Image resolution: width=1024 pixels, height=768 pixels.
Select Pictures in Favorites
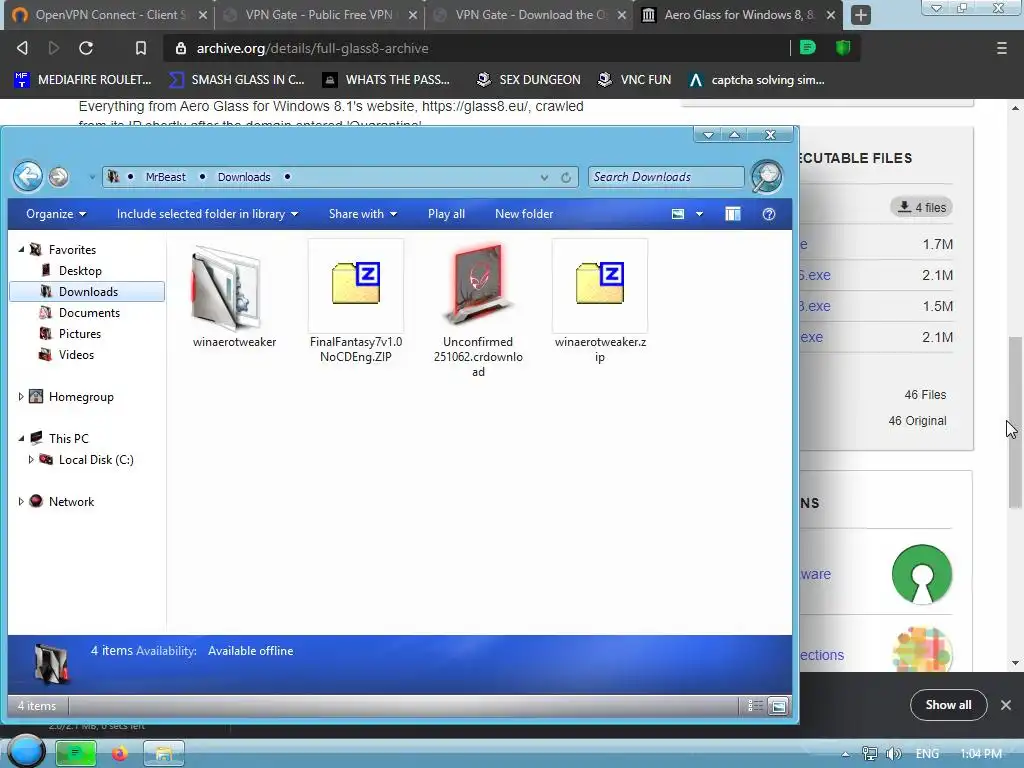click(80, 333)
